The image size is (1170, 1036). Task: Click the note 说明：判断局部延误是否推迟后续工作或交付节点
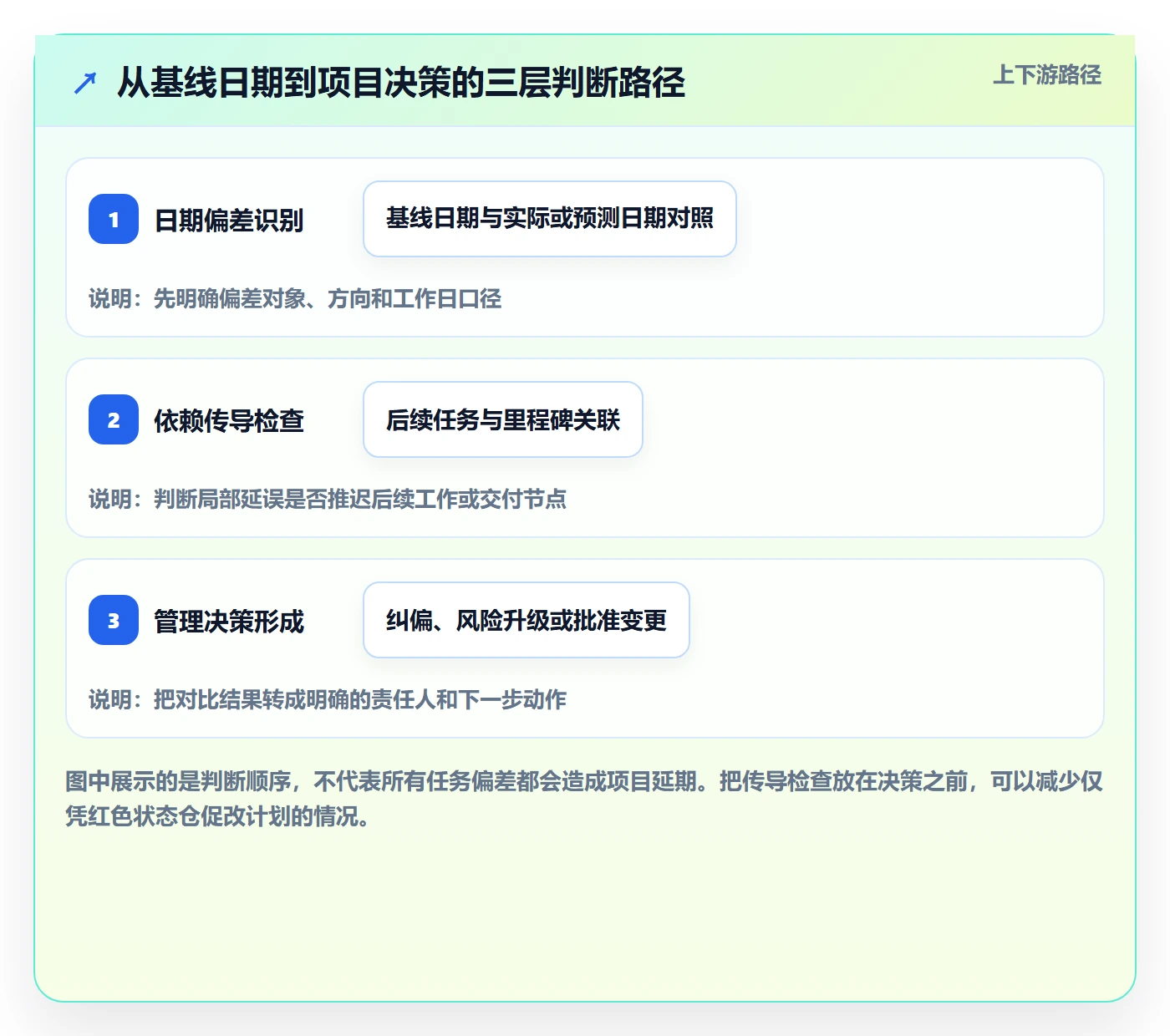pos(328,499)
